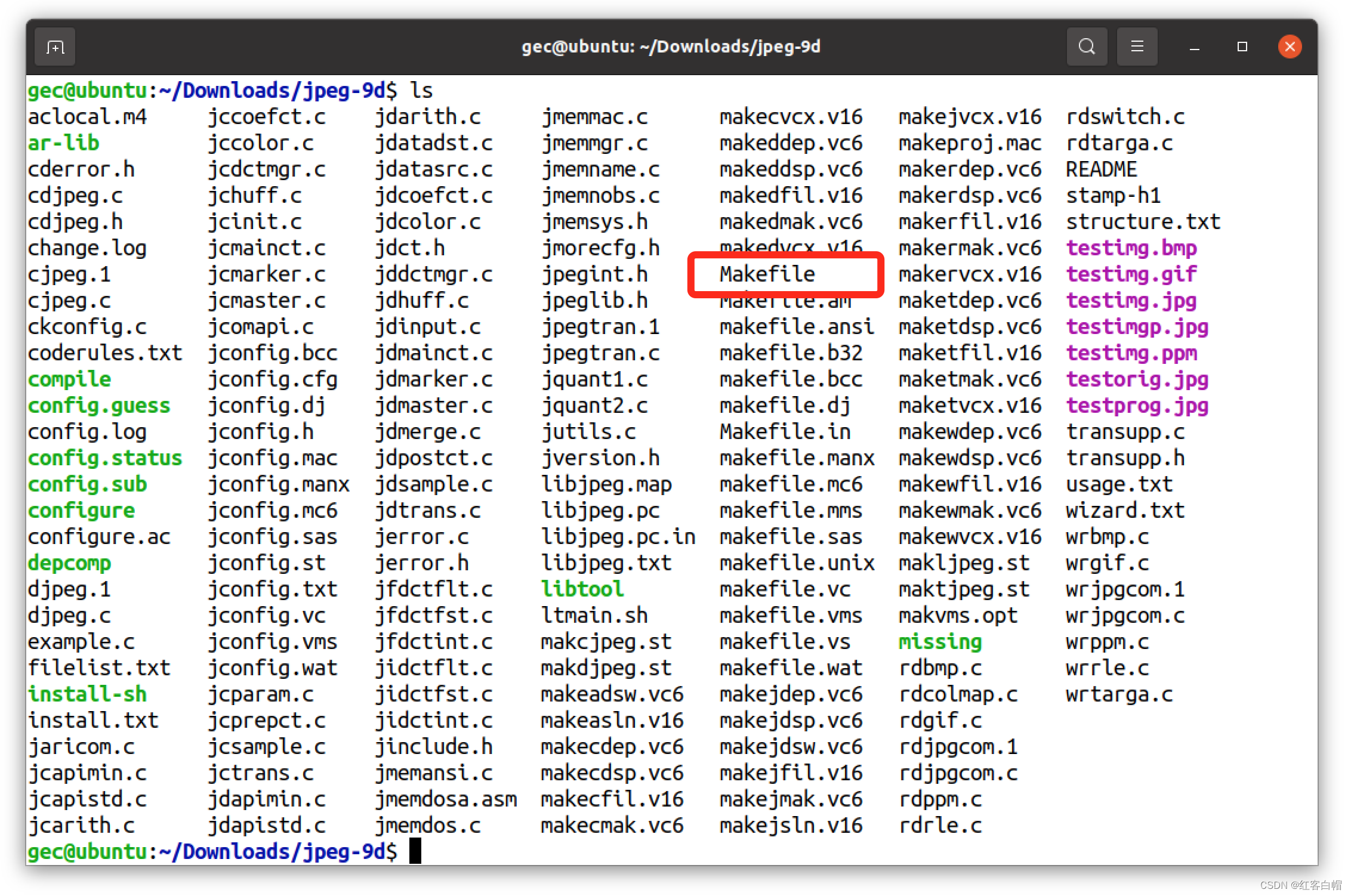Click the config.log entry
The image size is (1351, 896).
(x=87, y=432)
